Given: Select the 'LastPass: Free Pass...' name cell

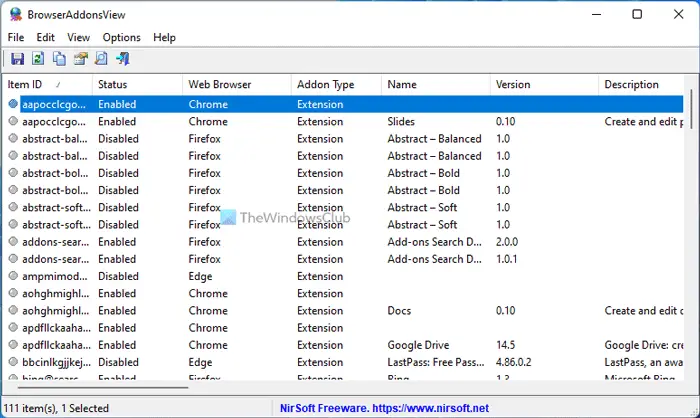Looking at the screenshot, I should pyautogui.click(x=436, y=362).
